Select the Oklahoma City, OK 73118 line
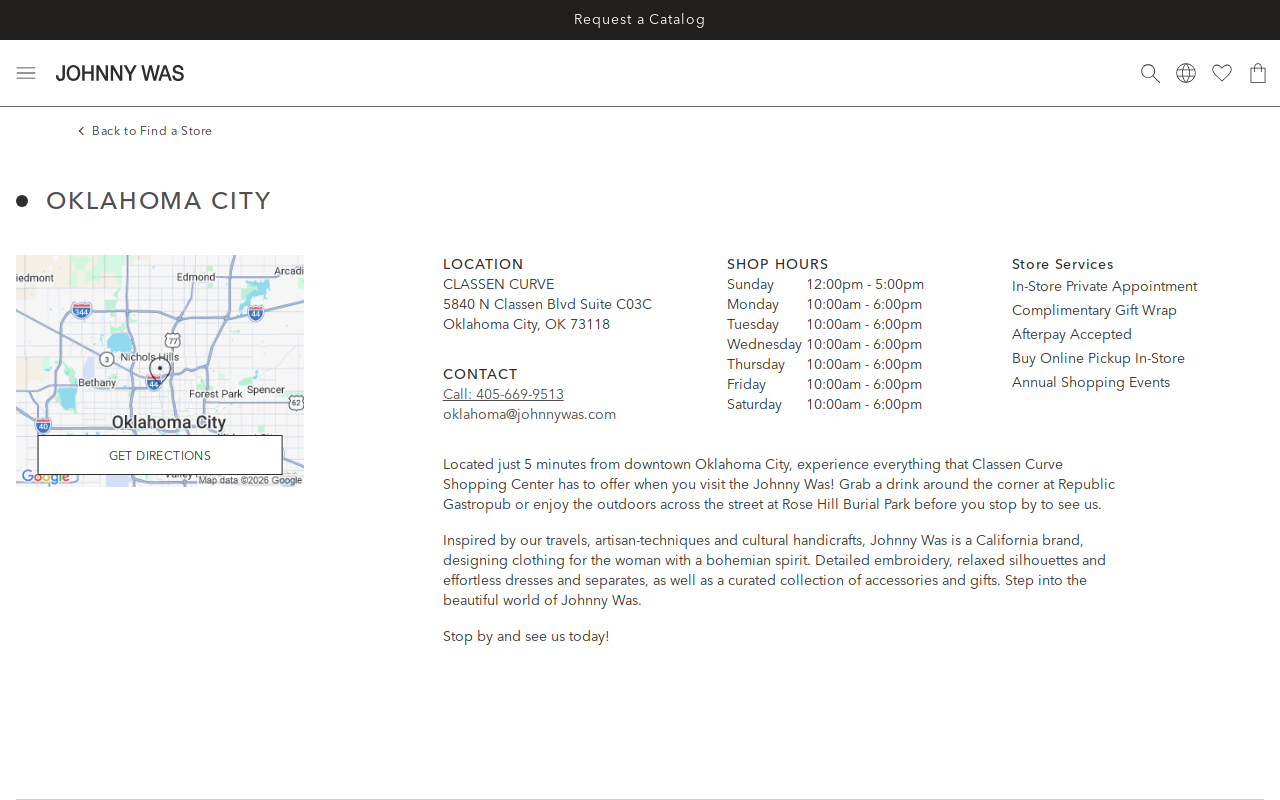This screenshot has width=1280, height=800. (526, 325)
